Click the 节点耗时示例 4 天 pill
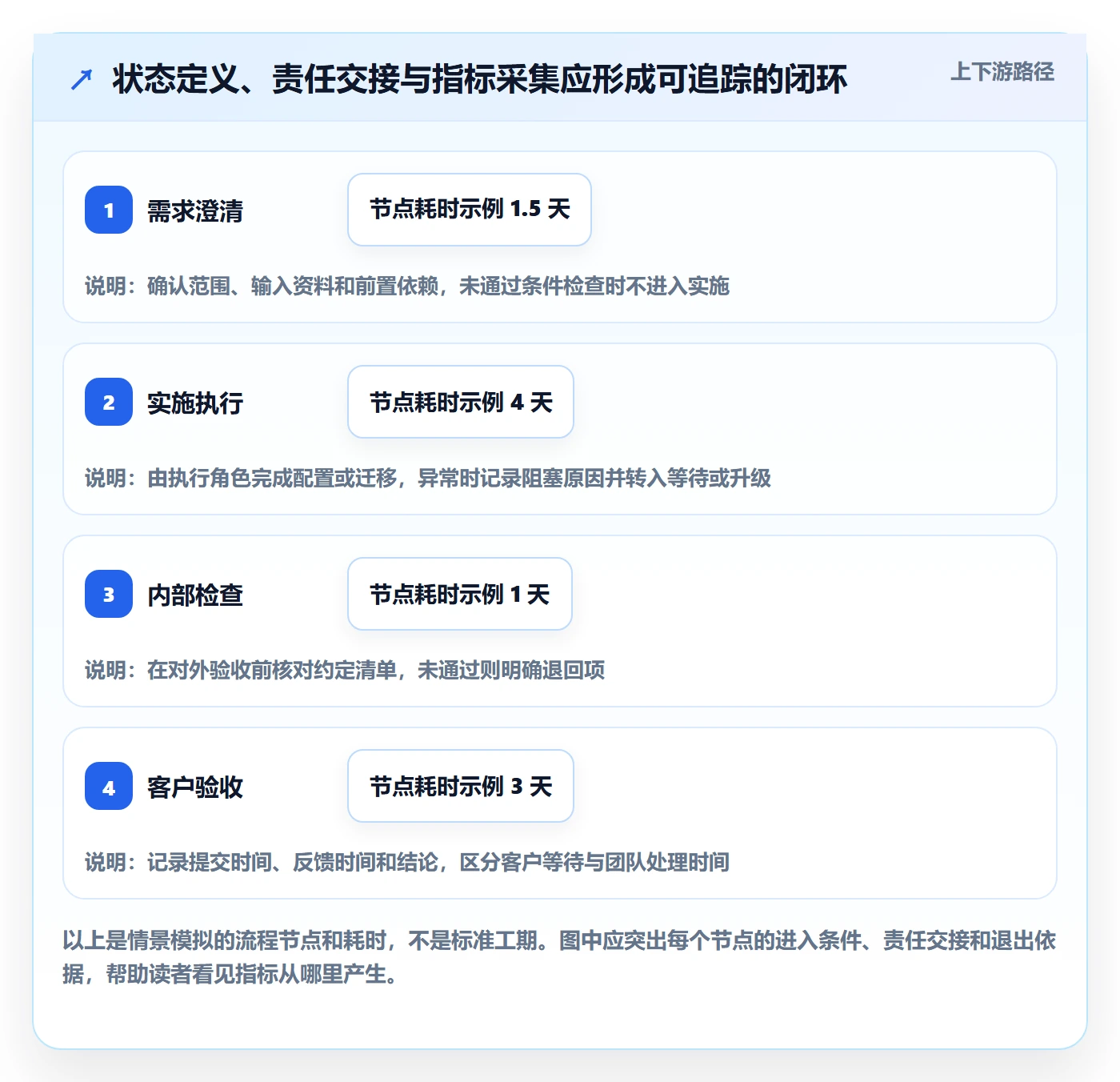Viewport: 1120px width, 1082px height. pos(461,402)
